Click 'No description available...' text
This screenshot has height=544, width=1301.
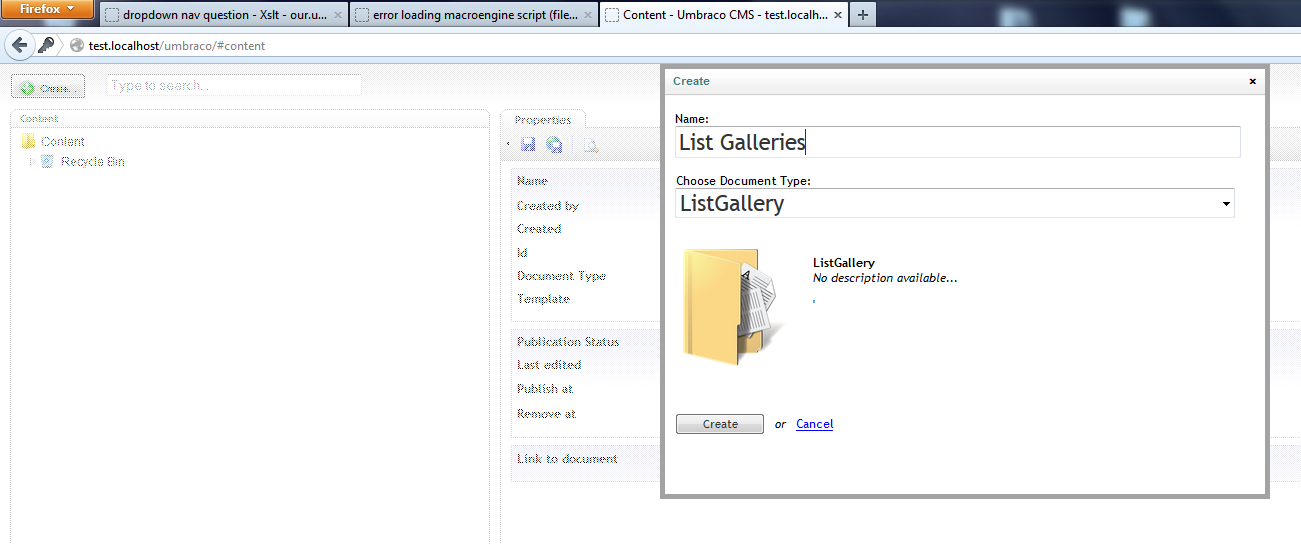point(885,278)
